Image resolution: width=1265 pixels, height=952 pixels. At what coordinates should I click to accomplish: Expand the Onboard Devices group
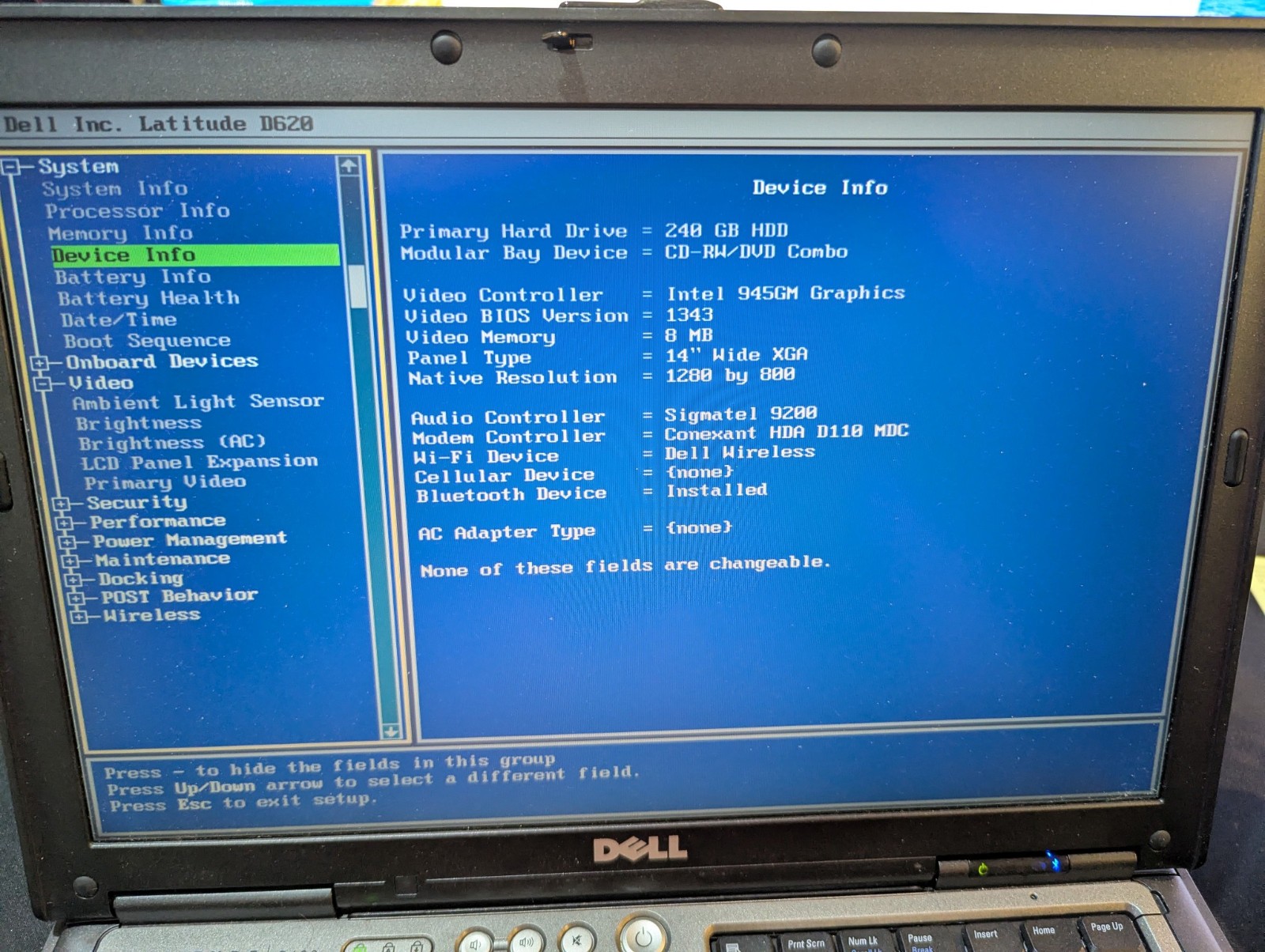(39, 363)
